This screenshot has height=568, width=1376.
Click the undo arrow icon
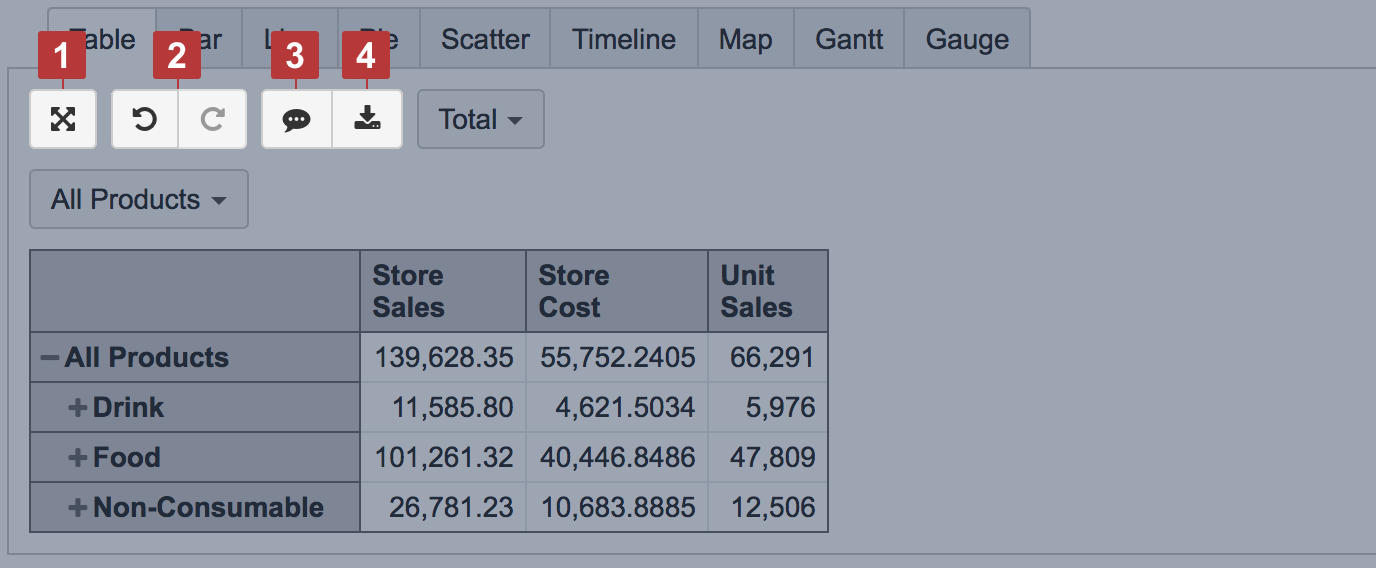click(145, 120)
